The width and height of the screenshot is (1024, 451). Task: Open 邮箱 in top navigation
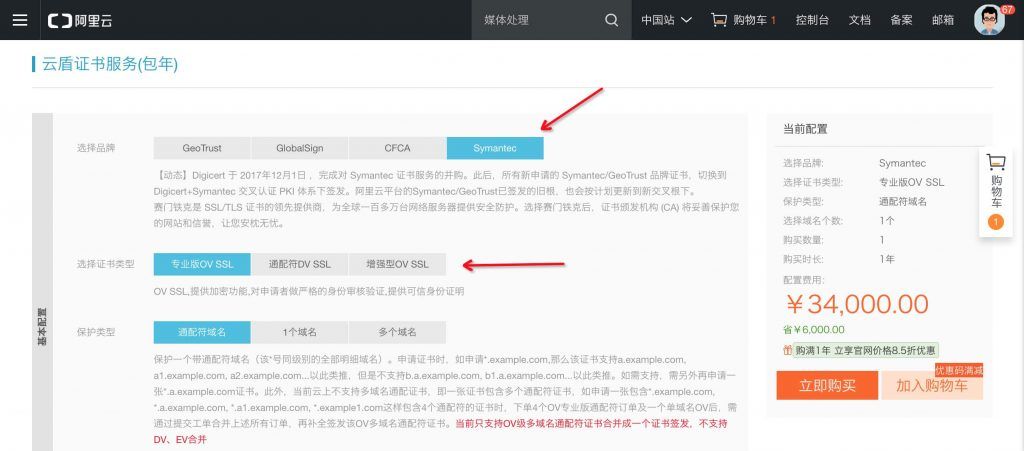coord(943,20)
